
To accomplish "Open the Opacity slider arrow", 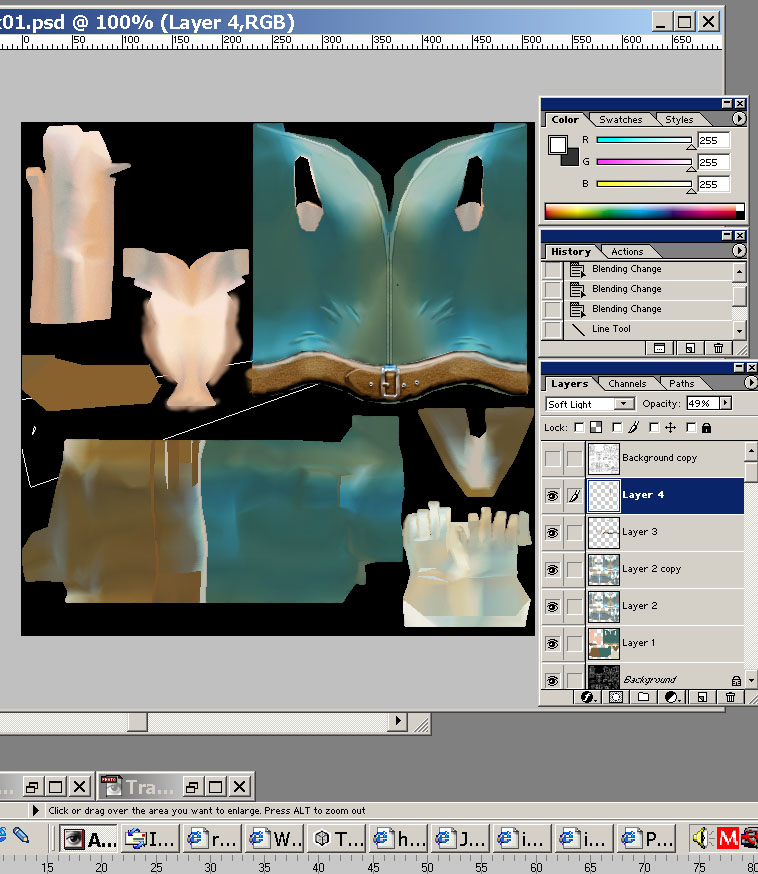I will [x=725, y=404].
